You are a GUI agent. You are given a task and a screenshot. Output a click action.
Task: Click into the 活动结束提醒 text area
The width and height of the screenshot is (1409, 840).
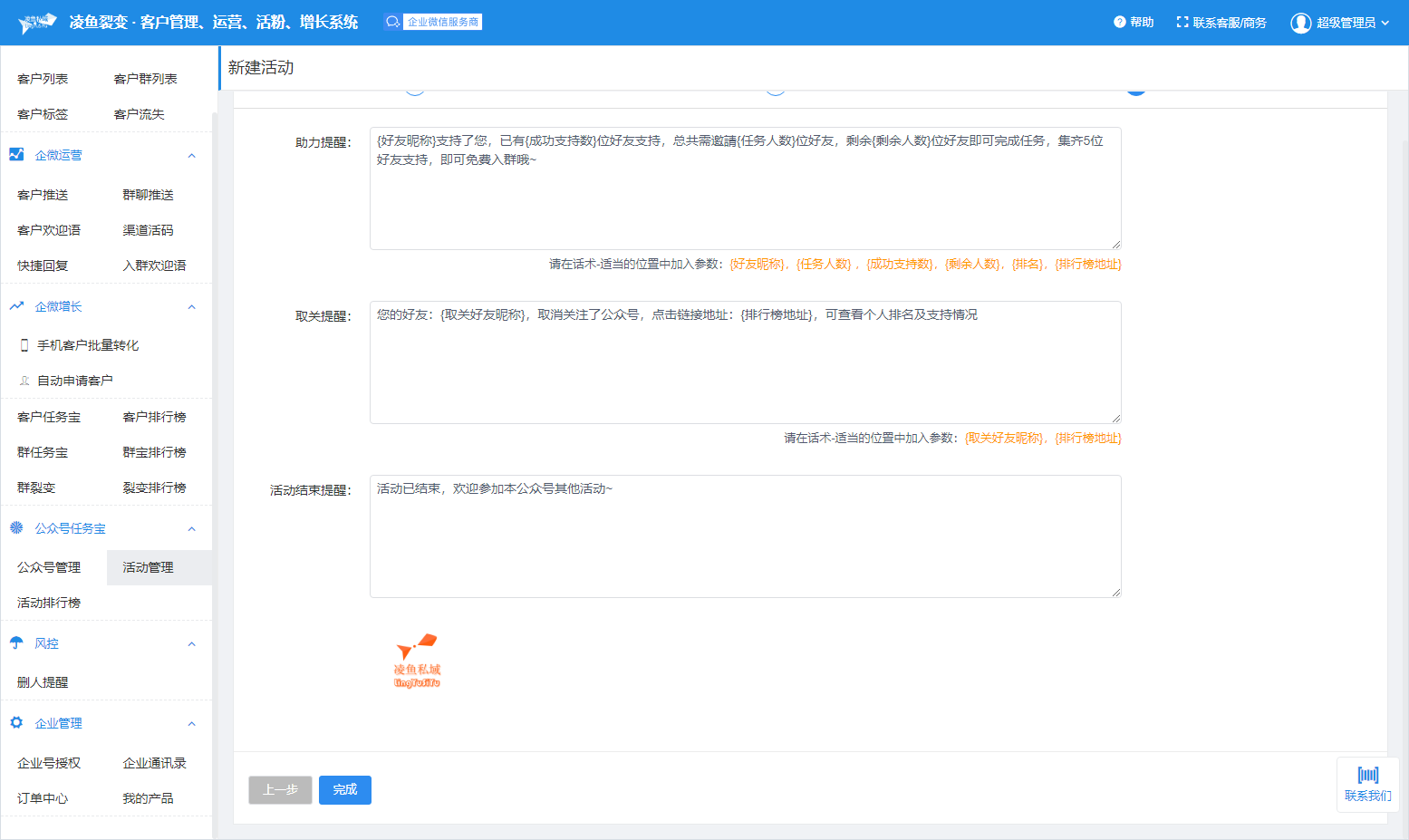tap(745, 536)
